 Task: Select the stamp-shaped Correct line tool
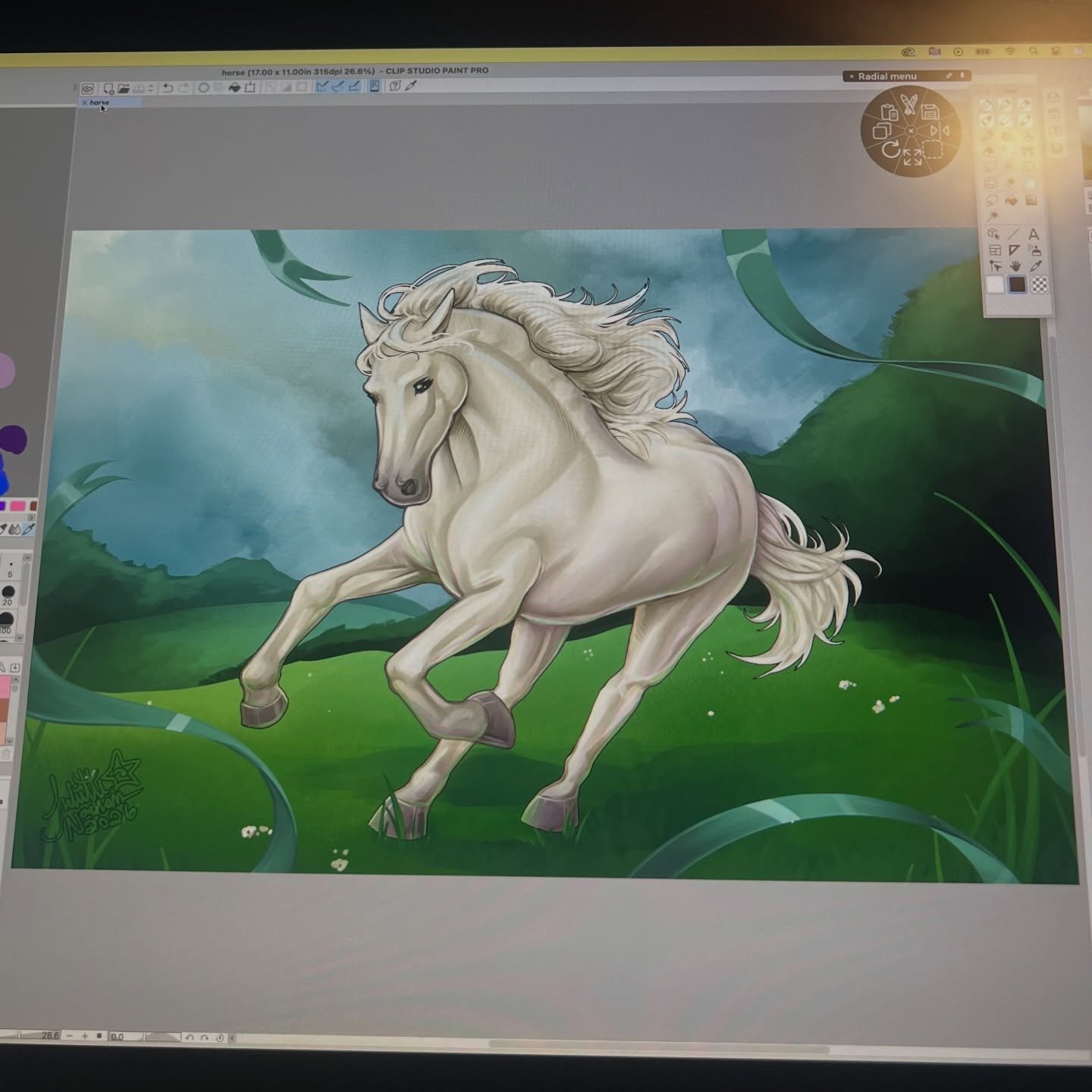[1036, 250]
